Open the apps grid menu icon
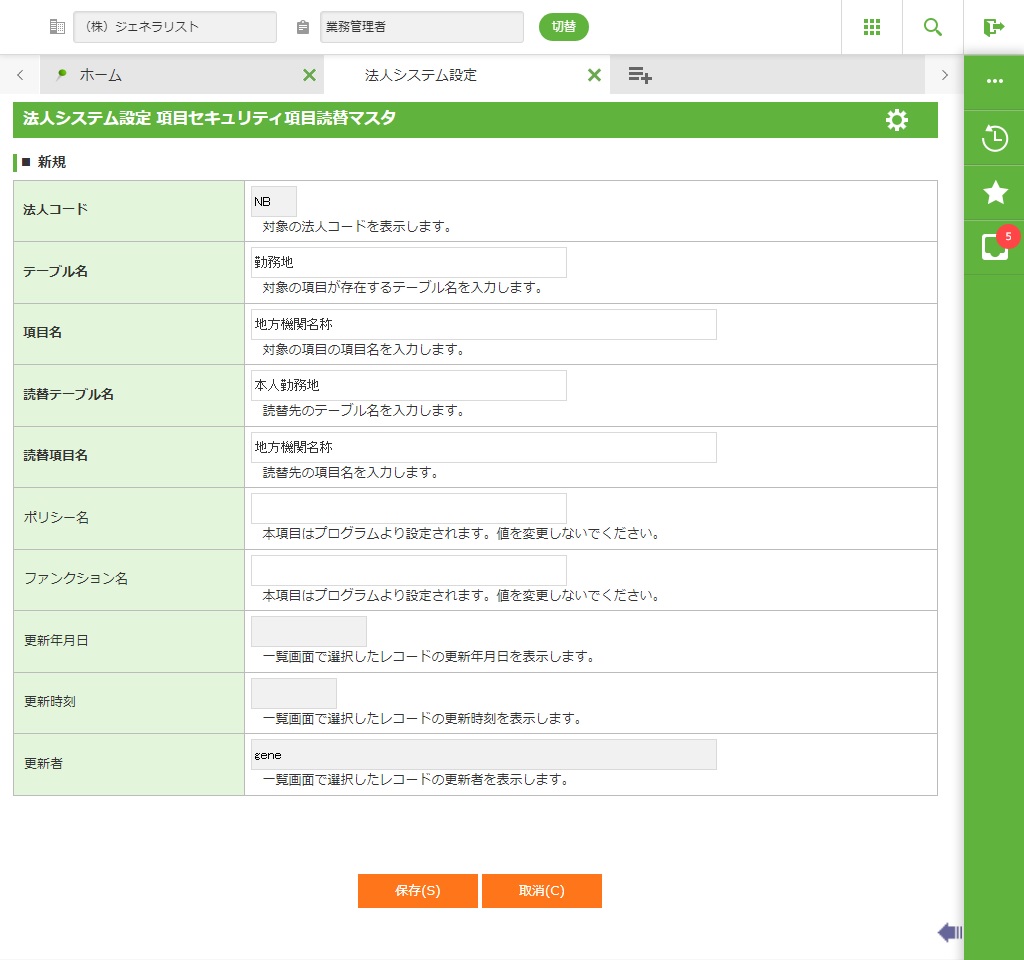The image size is (1024, 960). tap(872, 27)
